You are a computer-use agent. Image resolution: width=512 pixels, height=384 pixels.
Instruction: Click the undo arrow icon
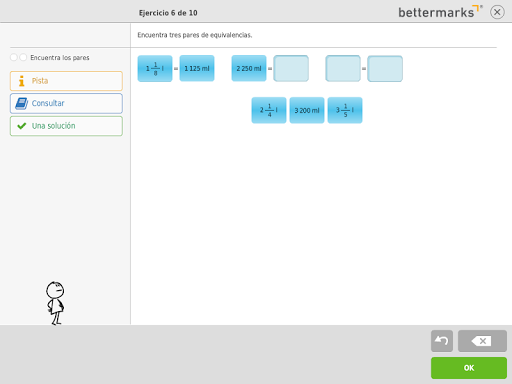tap(442, 341)
